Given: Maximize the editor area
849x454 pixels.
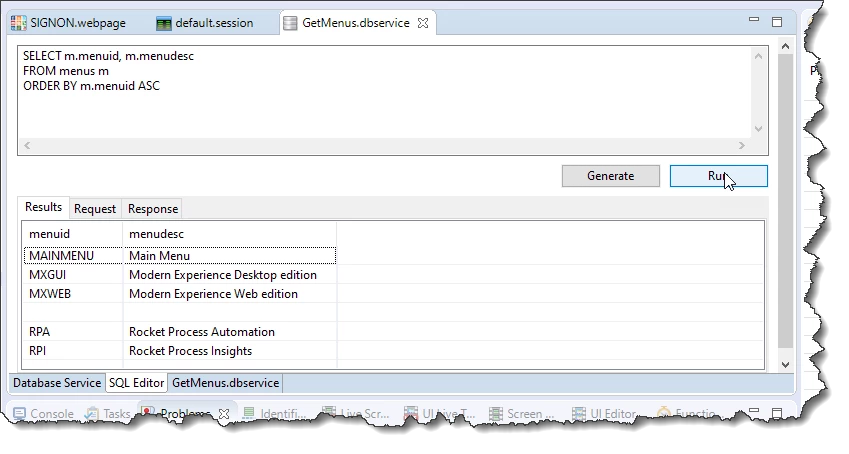Looking at the screenshot, I should 777,22.
